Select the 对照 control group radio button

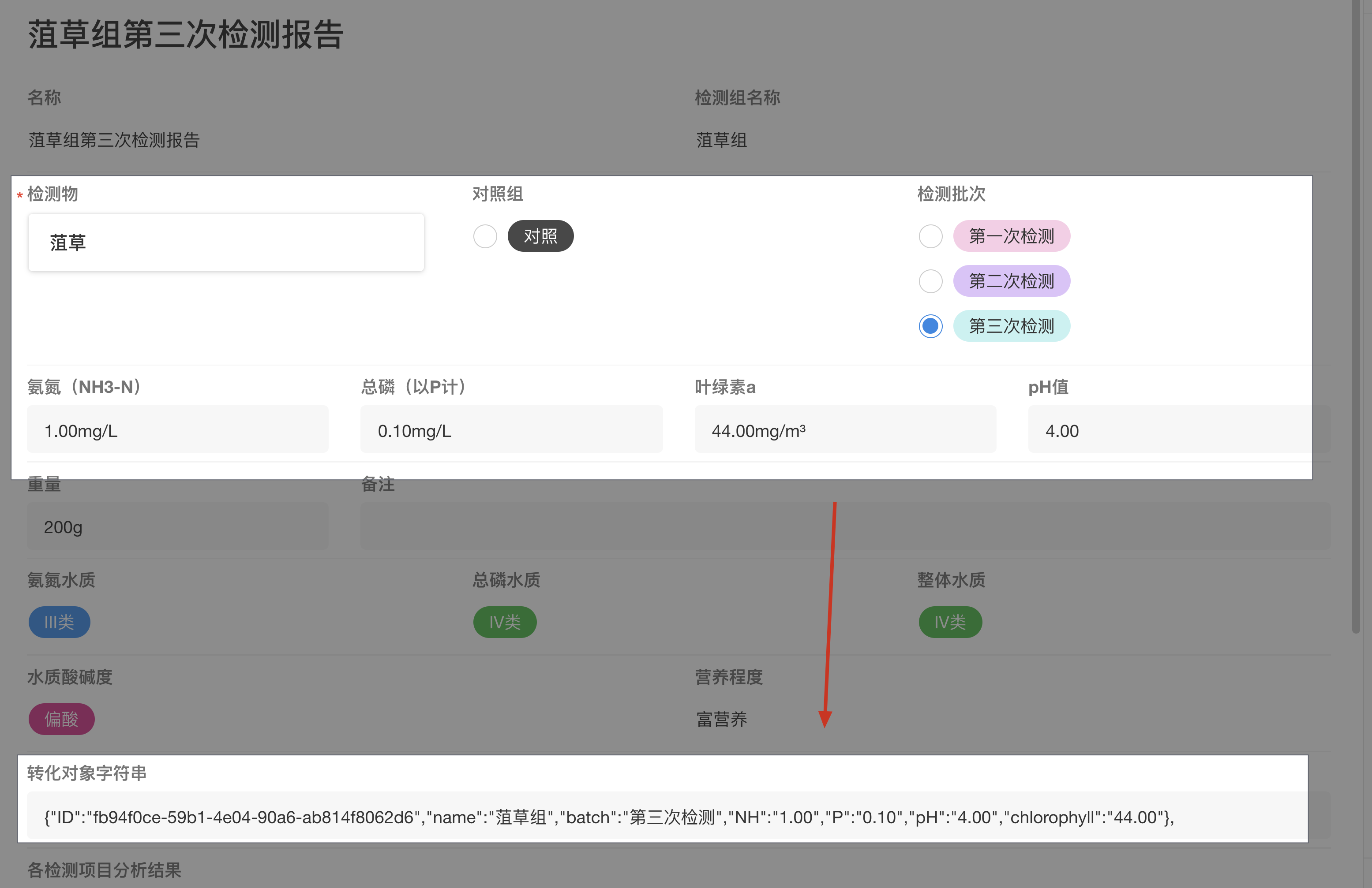click(x=485, y=236)
